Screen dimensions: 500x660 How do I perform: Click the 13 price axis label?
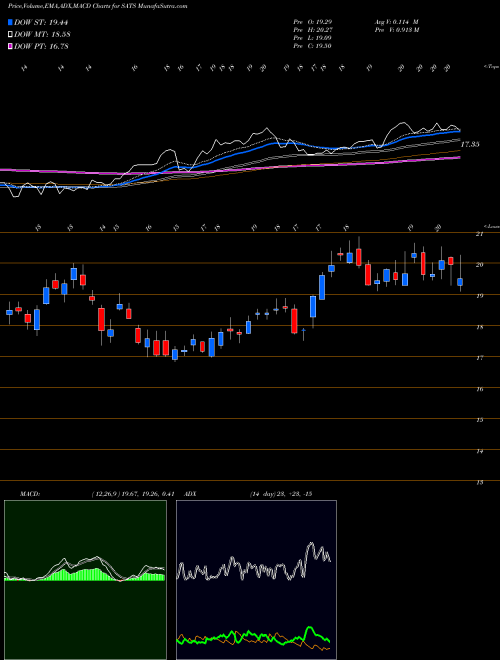click(x=479, y=482)
